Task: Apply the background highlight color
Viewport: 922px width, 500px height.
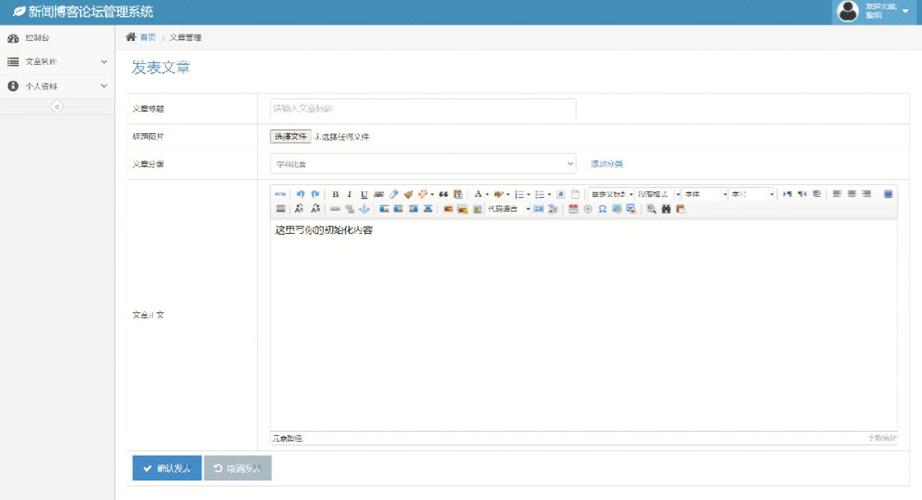Action: pos(499,194)
